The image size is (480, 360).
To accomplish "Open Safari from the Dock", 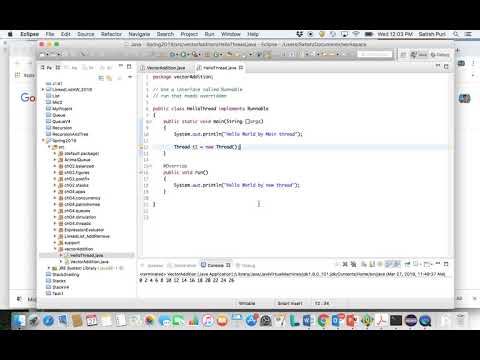I will coord(48,321).
